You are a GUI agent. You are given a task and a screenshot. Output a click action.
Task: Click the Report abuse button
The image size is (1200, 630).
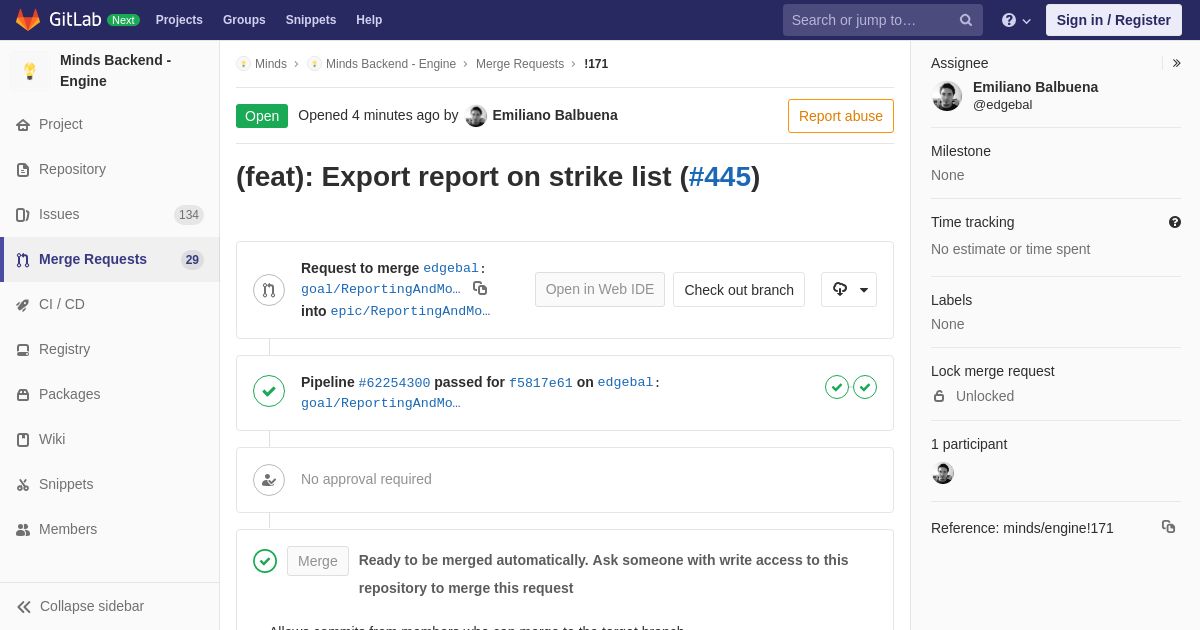tap(841, 116)
